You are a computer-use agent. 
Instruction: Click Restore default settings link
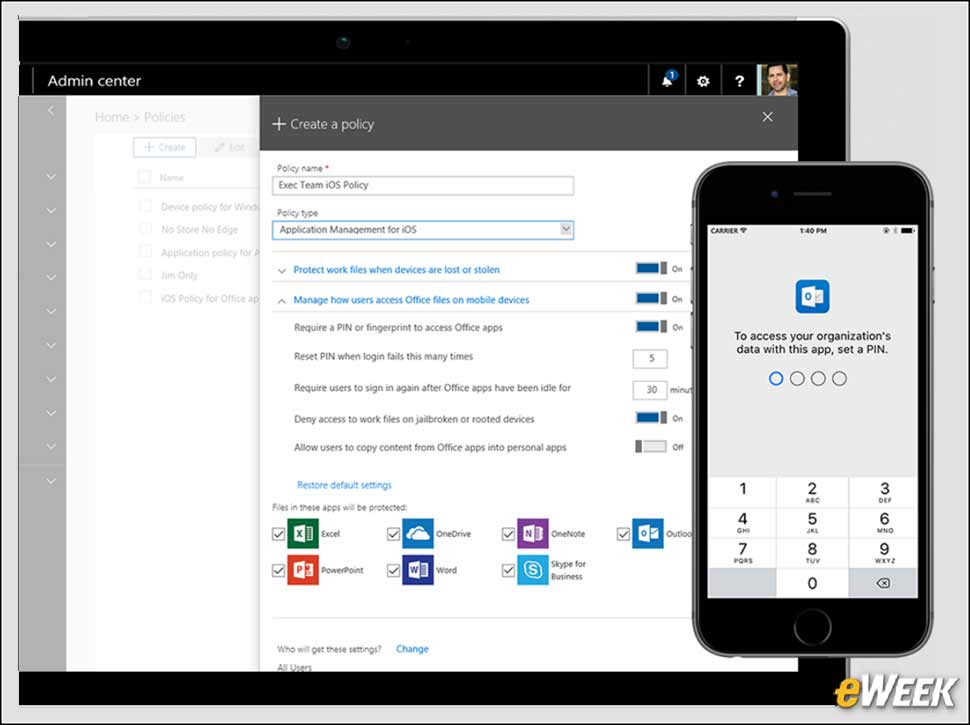point(344,485)
